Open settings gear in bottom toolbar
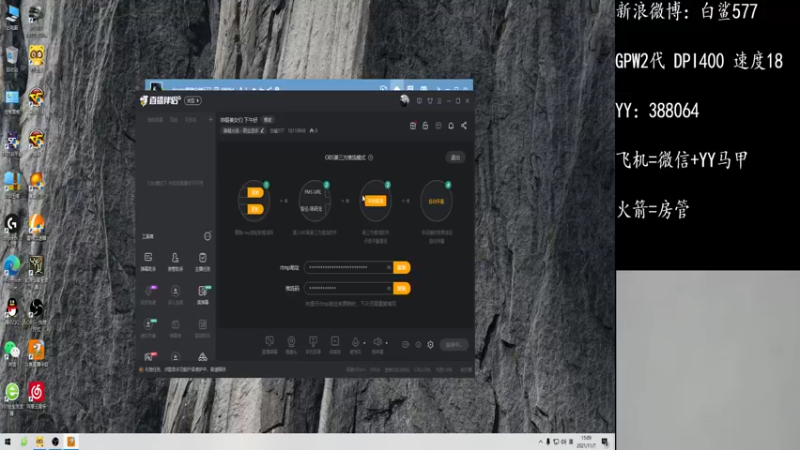Viewport: 800px width, 450px height. (x=431, y=345)
